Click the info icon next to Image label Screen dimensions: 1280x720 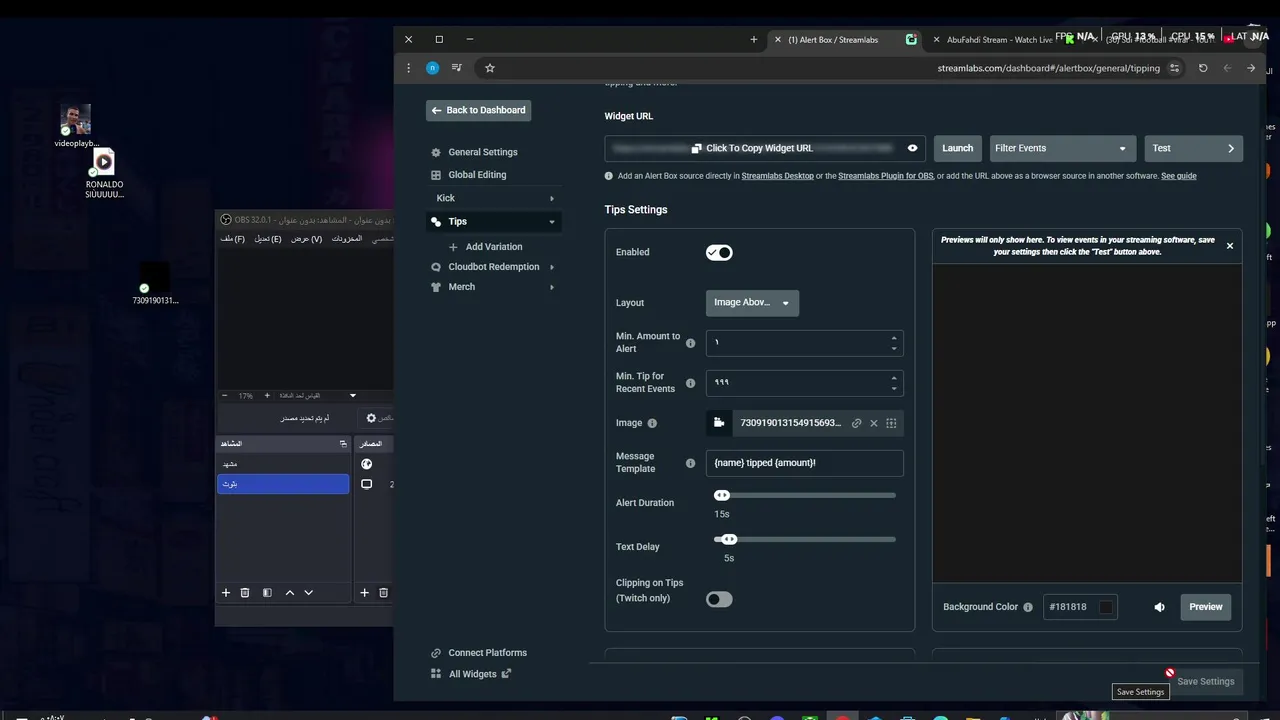[652, 423]
